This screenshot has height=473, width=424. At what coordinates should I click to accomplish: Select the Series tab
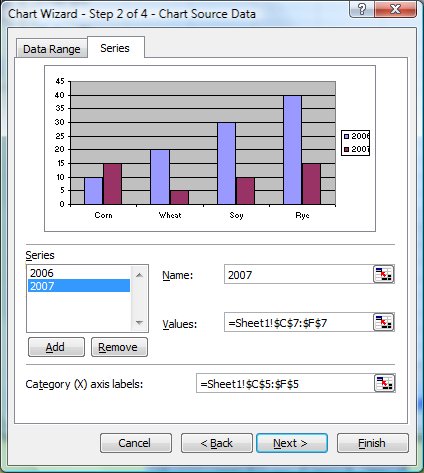pyautogui.click(x=115, y=48)
